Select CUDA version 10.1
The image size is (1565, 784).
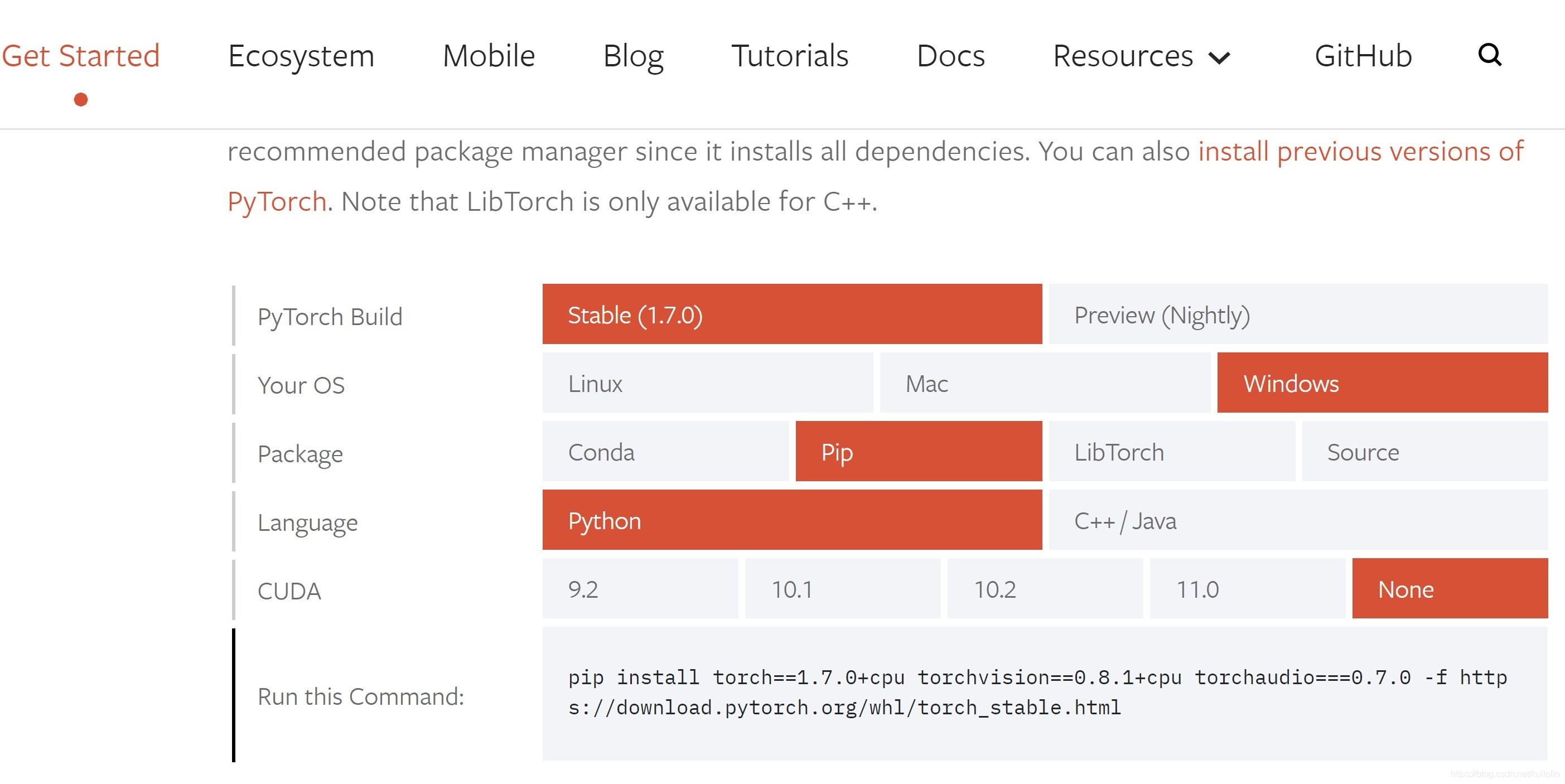point(842,588)
